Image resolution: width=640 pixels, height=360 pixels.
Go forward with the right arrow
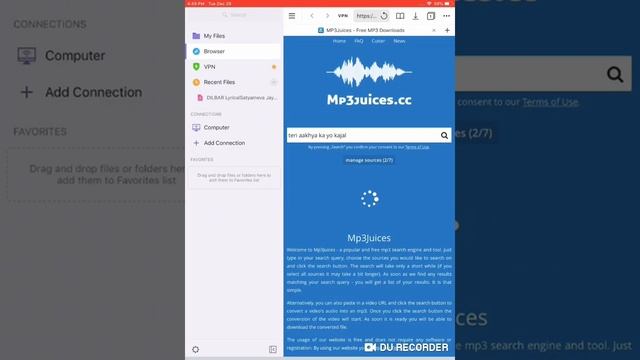pyautogui.click(x=327, y=16)
